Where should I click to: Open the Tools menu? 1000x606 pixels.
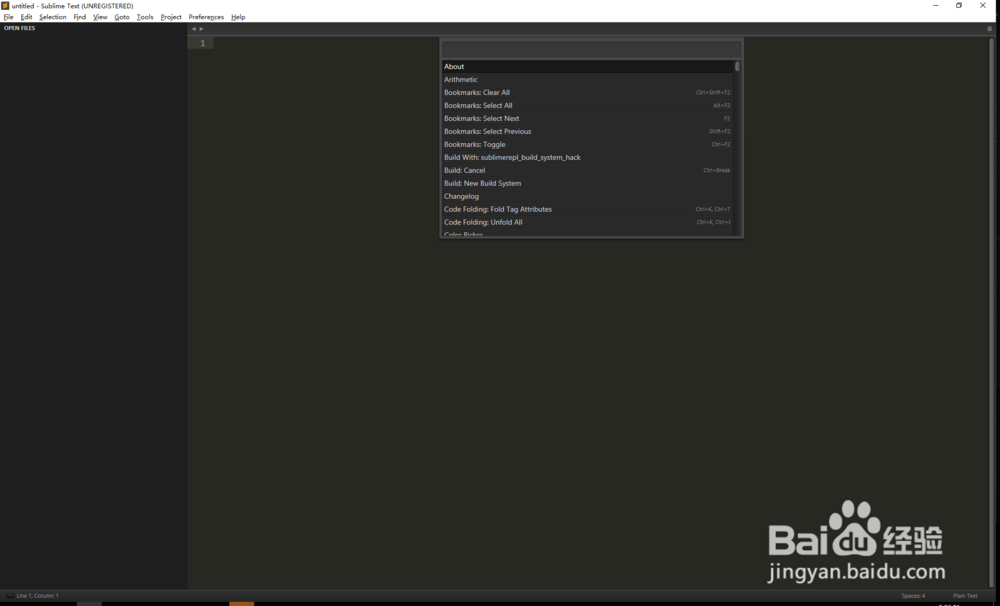point(144,17)
